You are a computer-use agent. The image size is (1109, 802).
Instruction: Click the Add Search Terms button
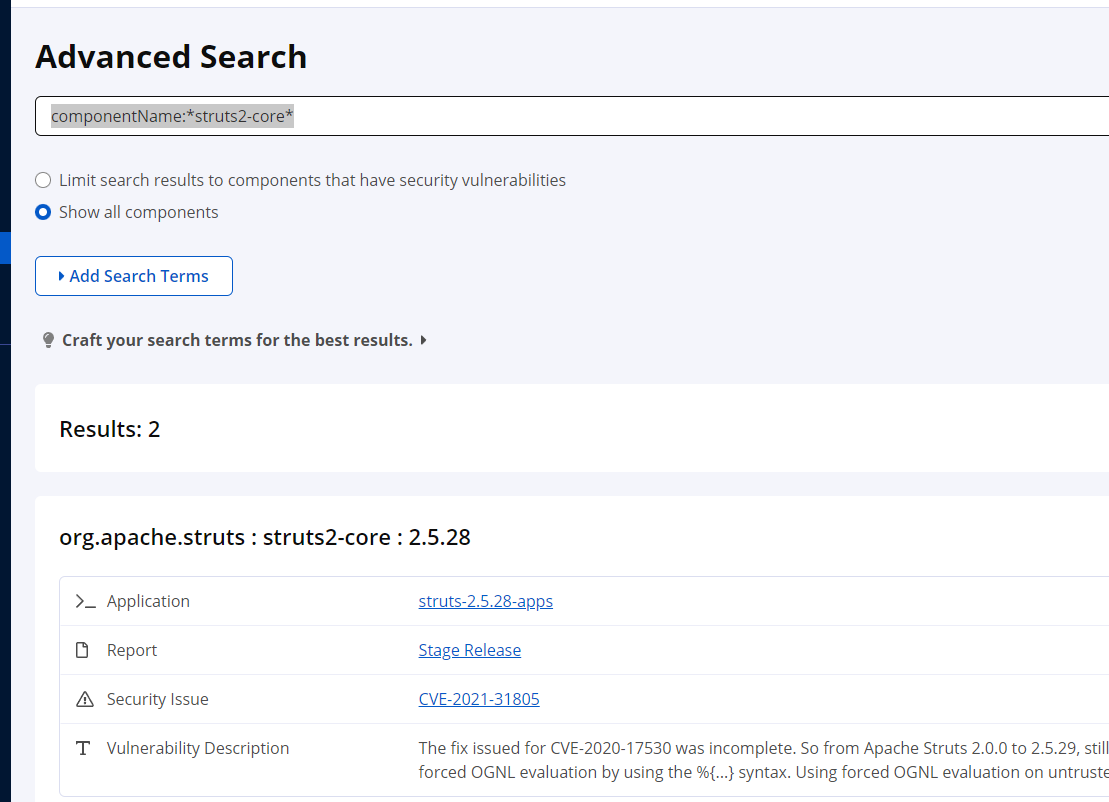(134, 276)
